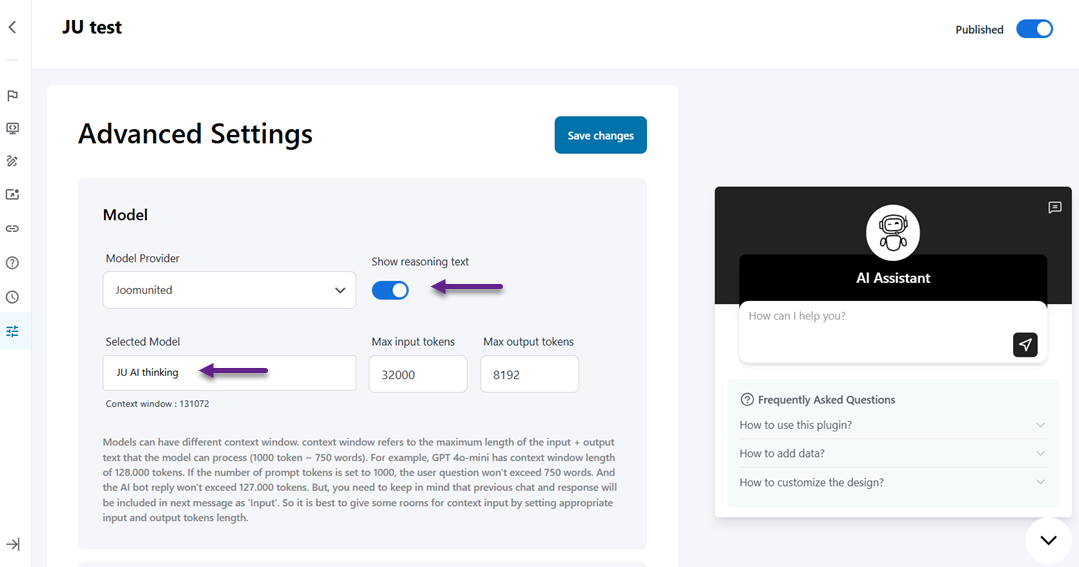Open the monitor icon page in the sidebar
1079x567 pixels.
click(x=12, y=129)
